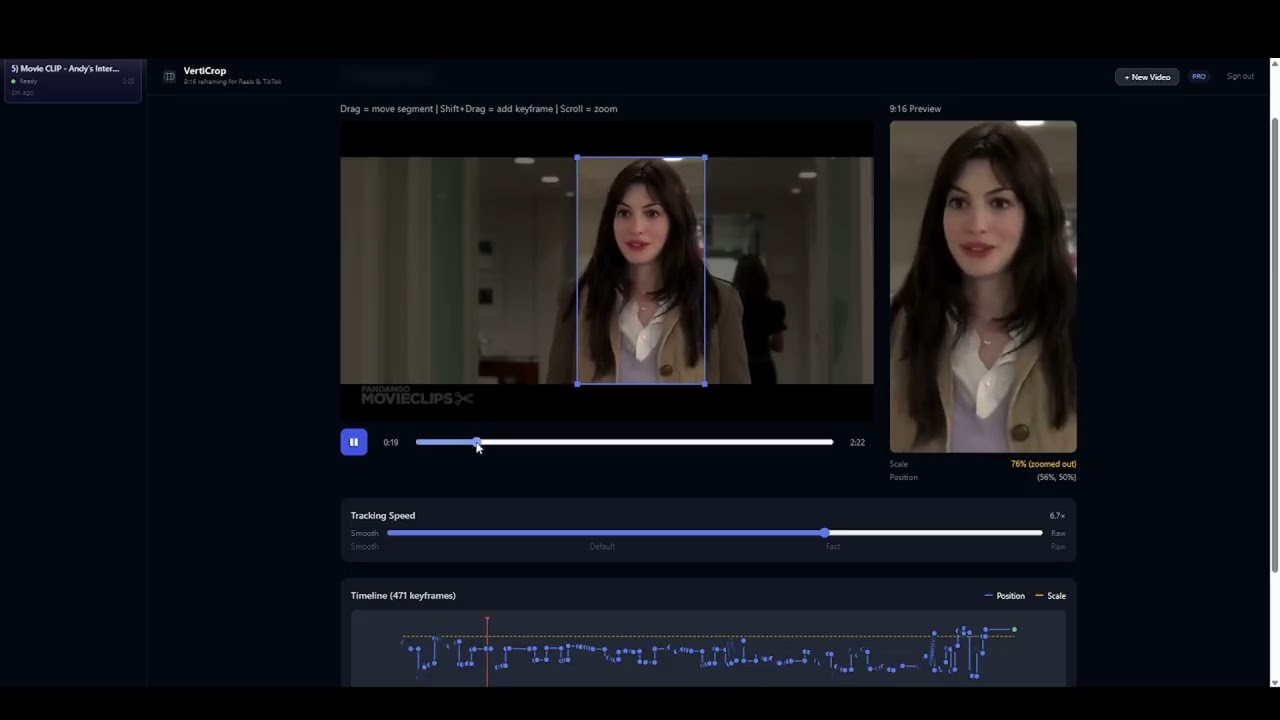Viewport: 1280px width, 720px height.
Task: Click the scrollbar down arrow at bottom right
Action: (1274, 682)
